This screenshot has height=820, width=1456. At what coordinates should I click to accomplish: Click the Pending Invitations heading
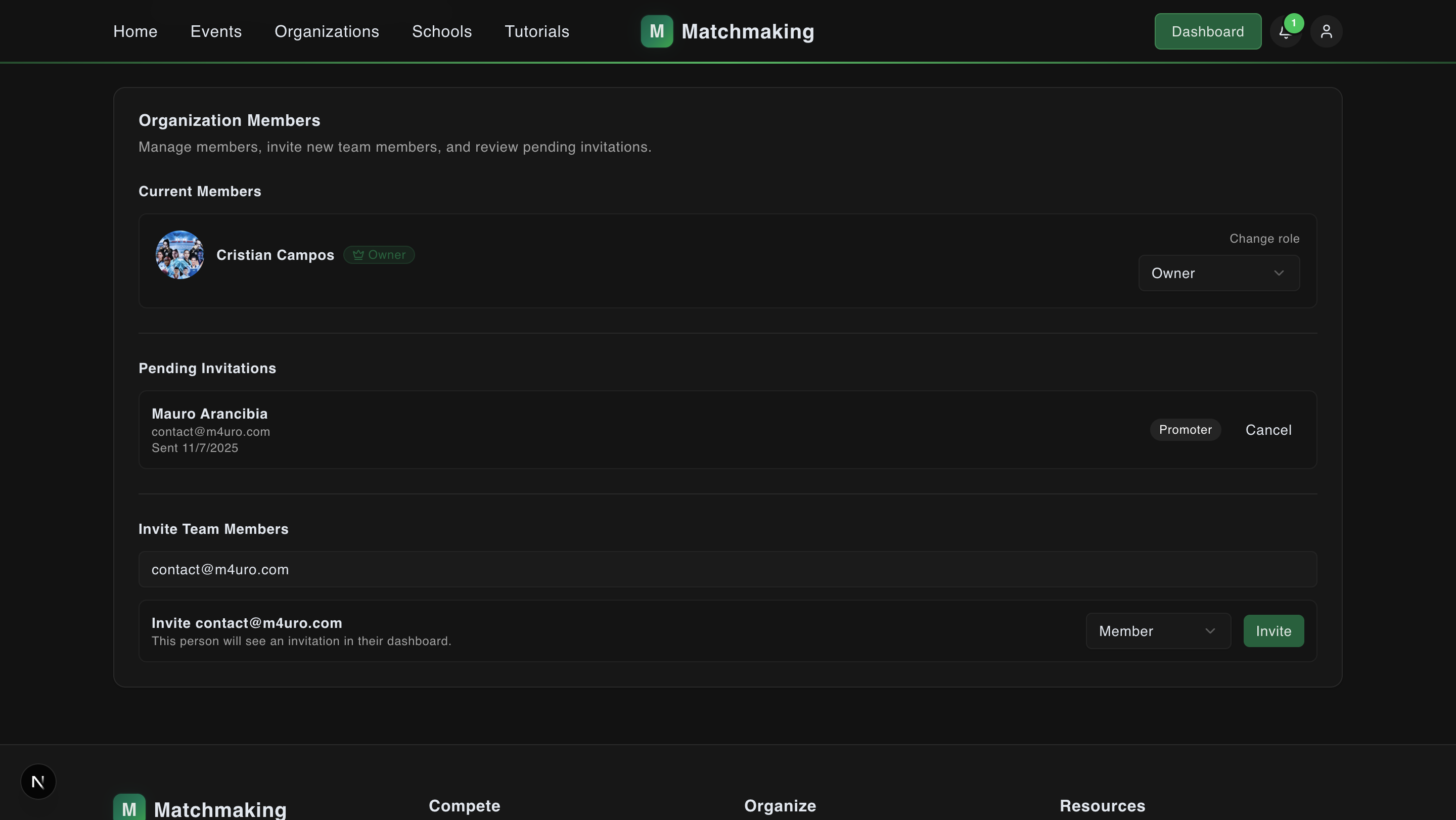tap(207, 369)
